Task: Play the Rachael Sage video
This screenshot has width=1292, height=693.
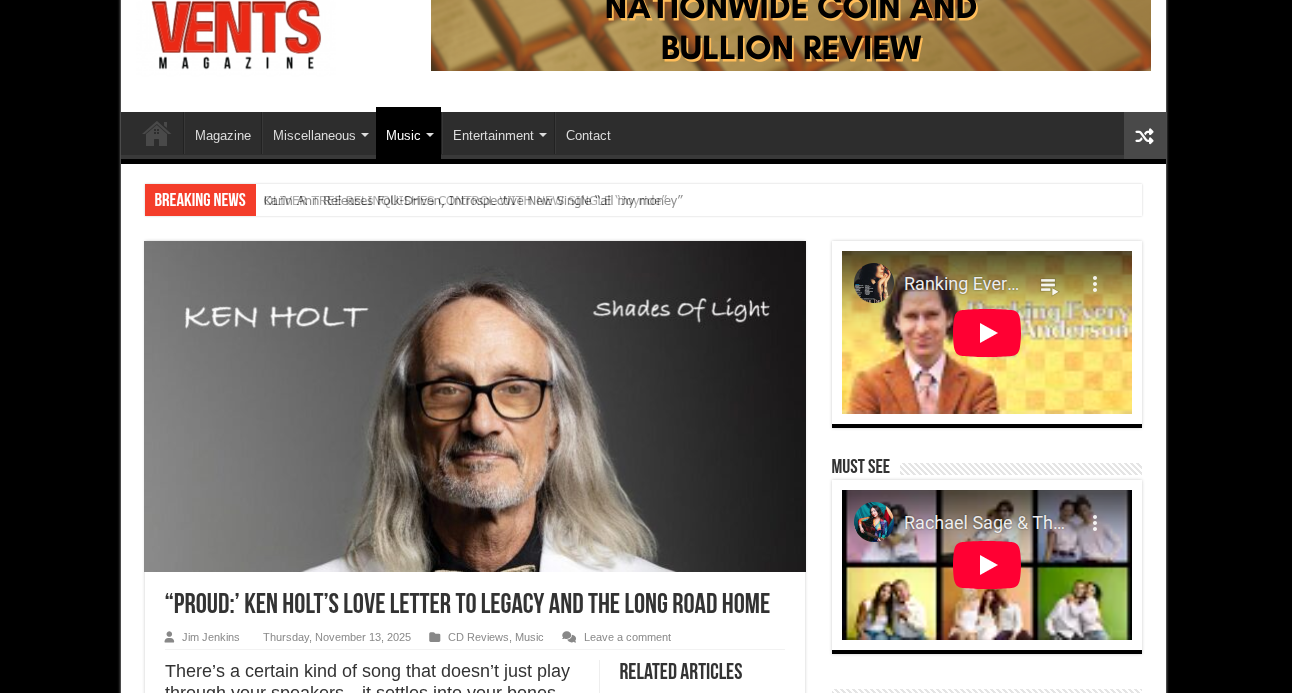Action: pos(987,565)
